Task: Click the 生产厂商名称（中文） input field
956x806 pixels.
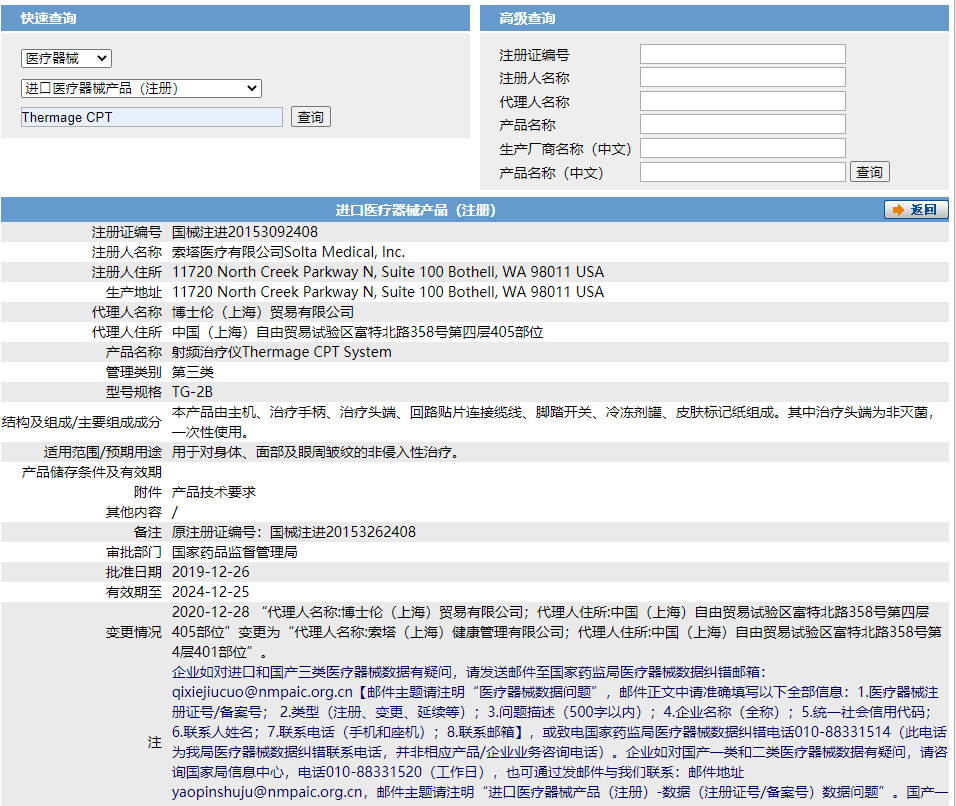Action: click(x=743, y=148)
